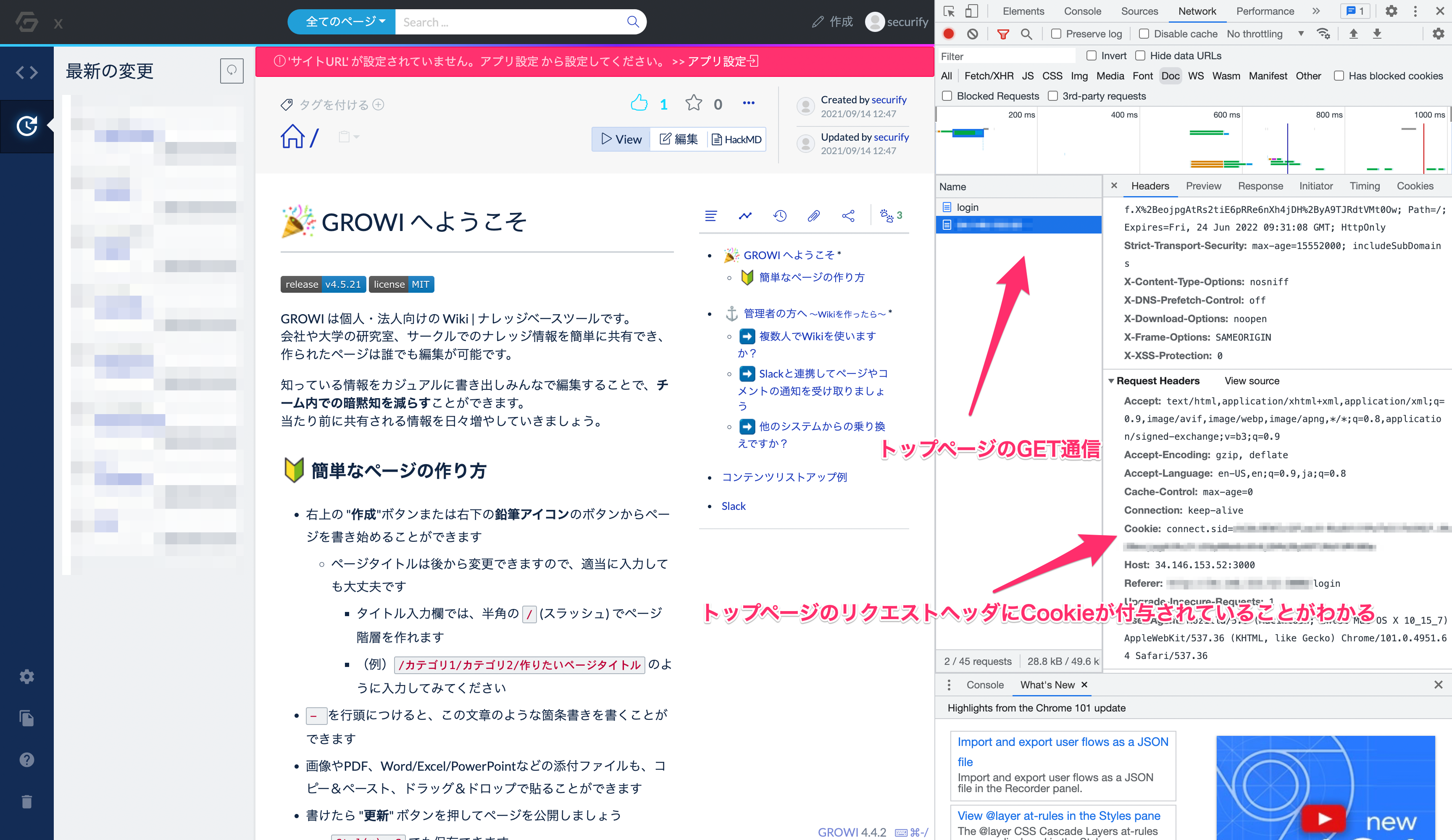This screenshot has height=840, width=1452.
Task: Open the Slack link in table of contents
Action: coord(733,506)
